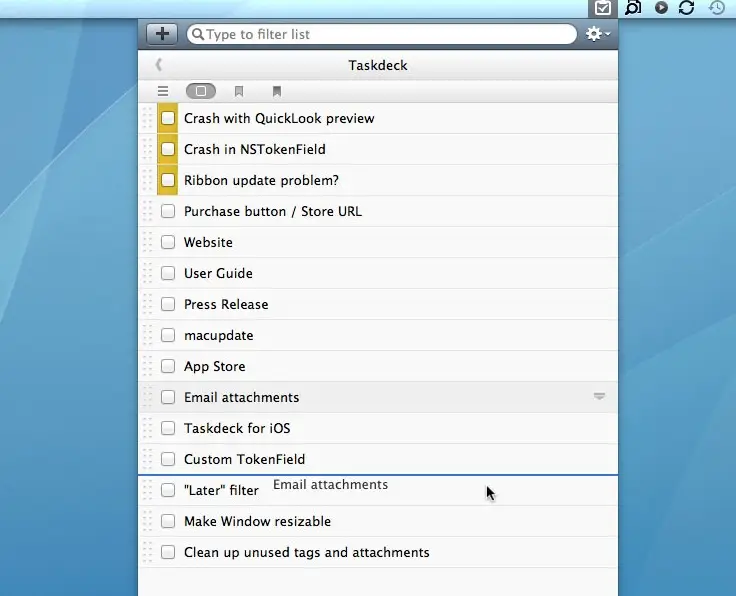The image size is (736, 596).
Task: Select the Taskdeck list title
Action: point(378,65)
